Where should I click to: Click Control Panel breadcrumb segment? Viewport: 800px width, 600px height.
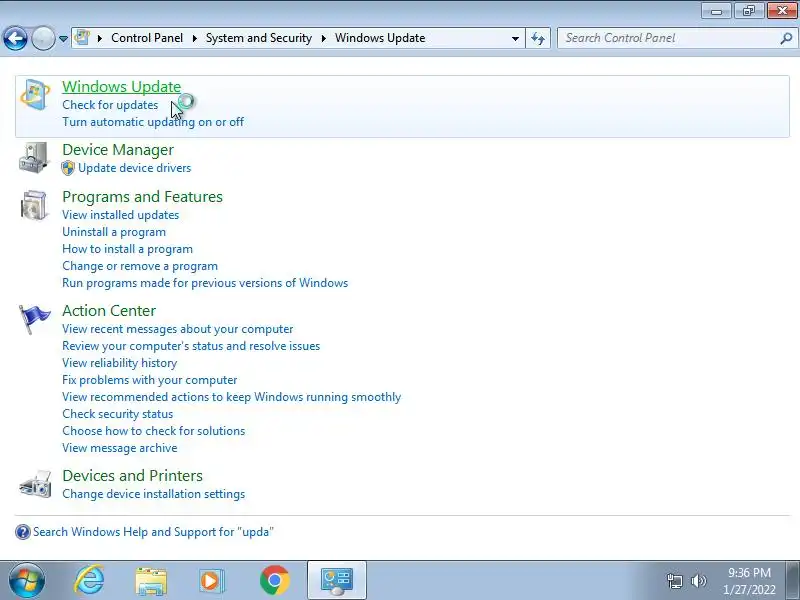[147, 38]
